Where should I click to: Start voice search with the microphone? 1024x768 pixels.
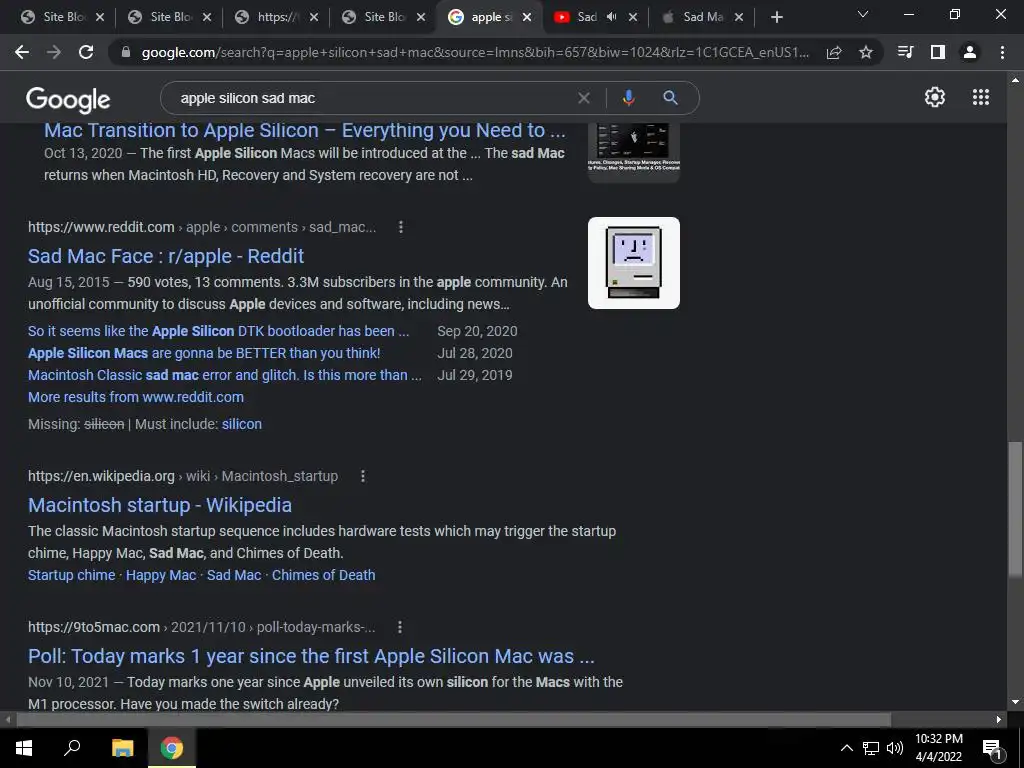point(628,98)
